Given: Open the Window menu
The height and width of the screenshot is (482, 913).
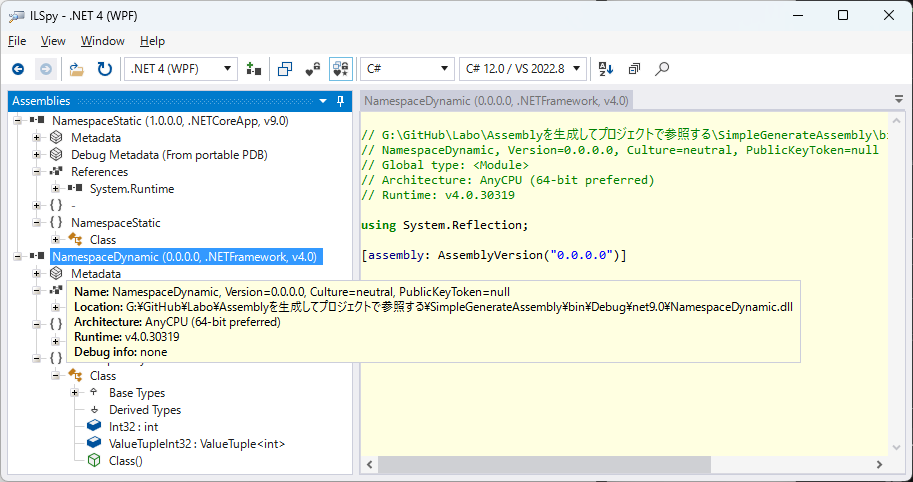Looking at the screenshot, I should [x=102, y=41].
